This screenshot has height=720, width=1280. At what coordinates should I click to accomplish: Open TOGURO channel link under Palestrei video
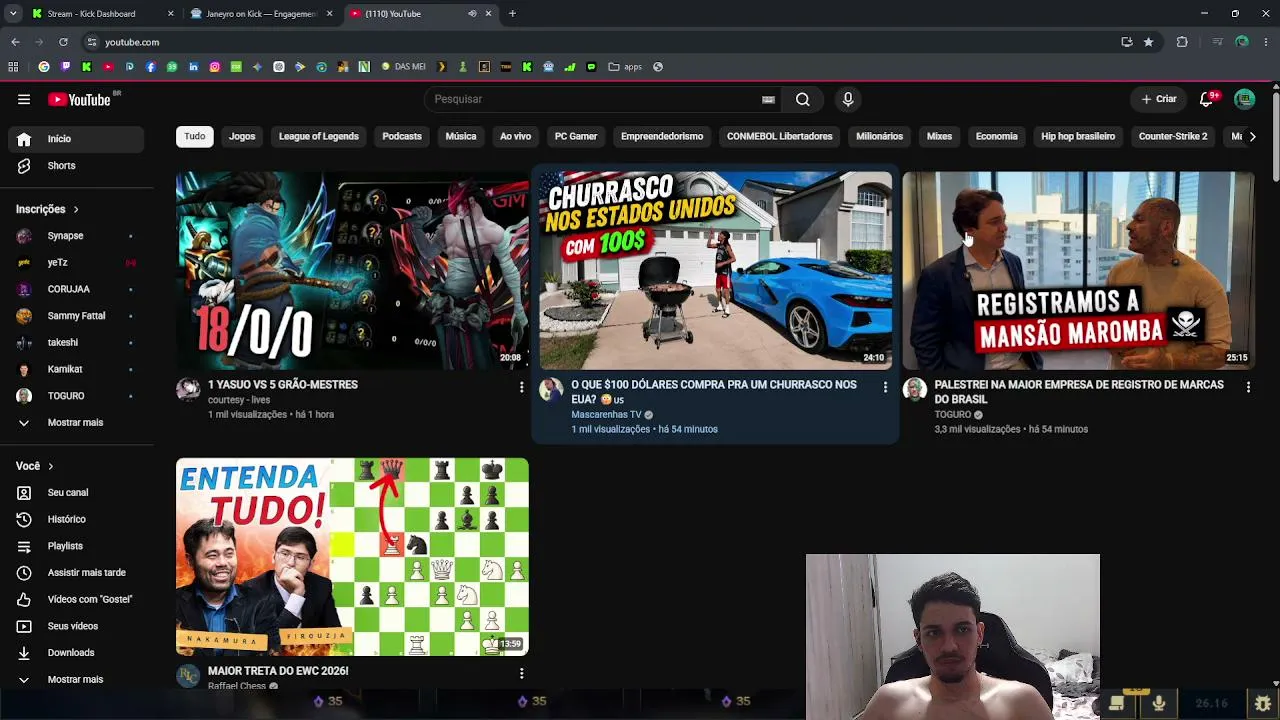[x=953, y=415]
